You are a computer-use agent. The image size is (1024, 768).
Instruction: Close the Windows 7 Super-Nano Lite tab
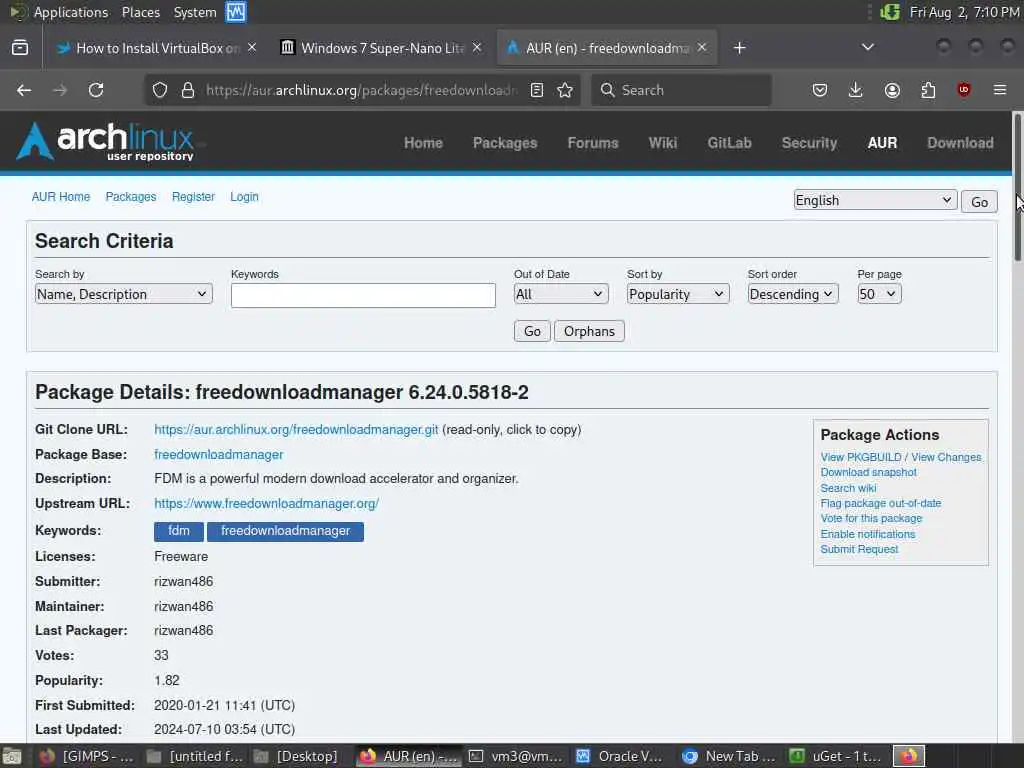477,48
